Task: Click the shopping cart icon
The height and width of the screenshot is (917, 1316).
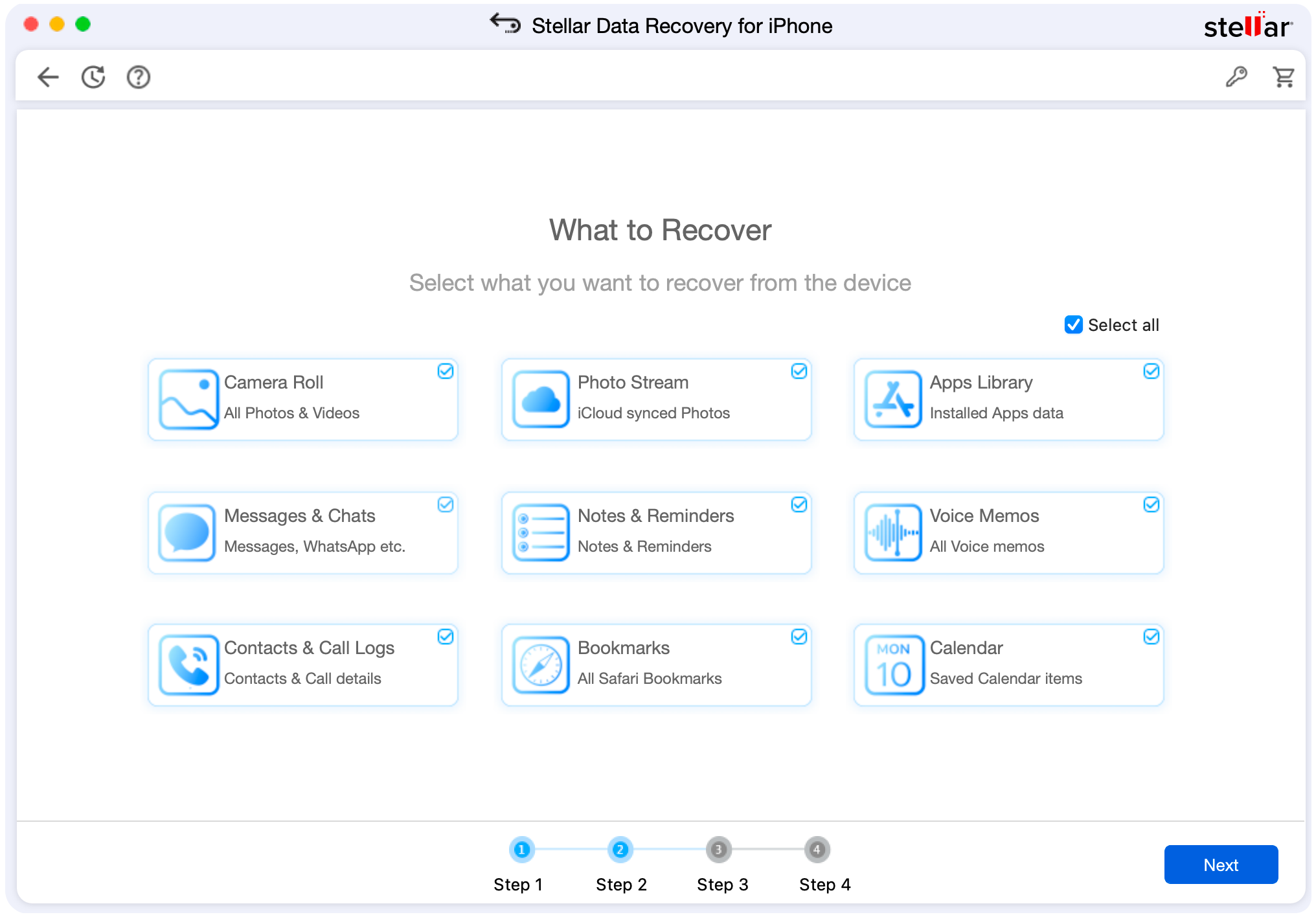Action: 1284,76
